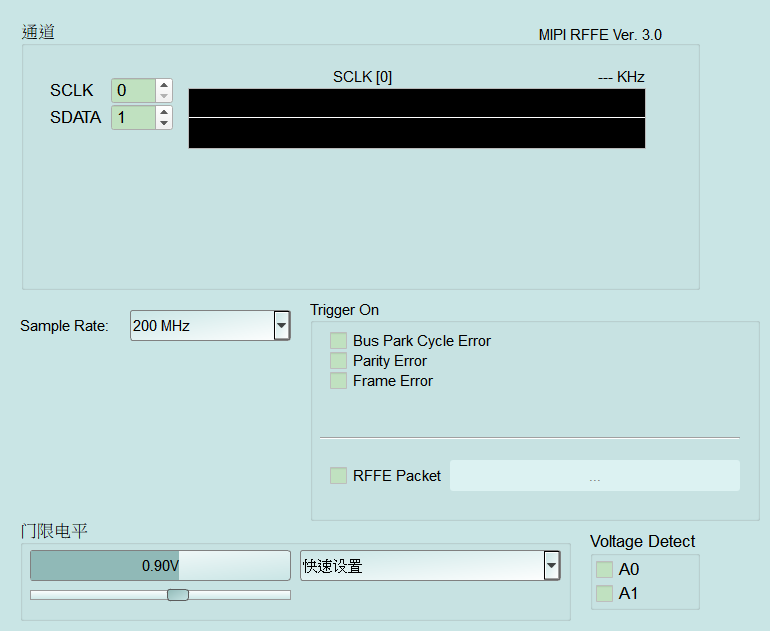
Task: Toggle Voltage Detect A1 checkbox
Action: [x=604, y=593]
